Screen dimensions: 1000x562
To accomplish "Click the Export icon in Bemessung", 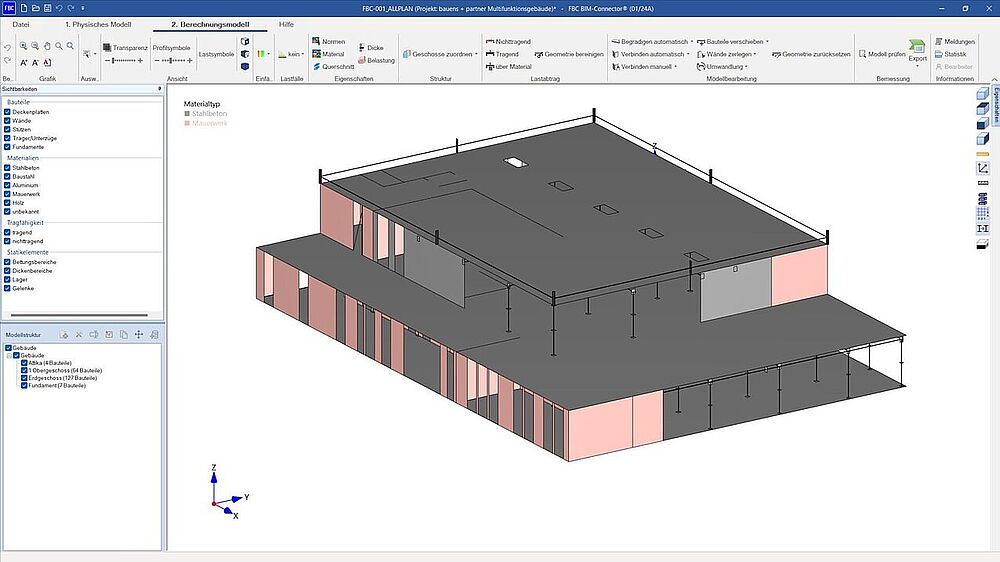I will (917, 47).
